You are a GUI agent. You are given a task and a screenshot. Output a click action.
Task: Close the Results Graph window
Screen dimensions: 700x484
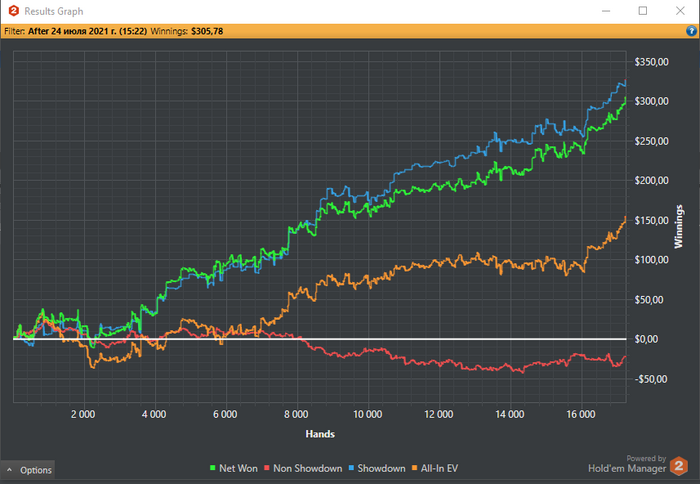point(680,11)
